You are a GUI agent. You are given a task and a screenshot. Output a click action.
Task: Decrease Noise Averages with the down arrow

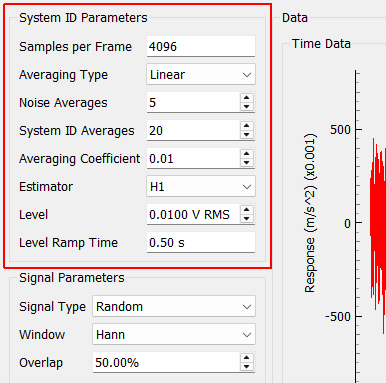click(247, 107)
